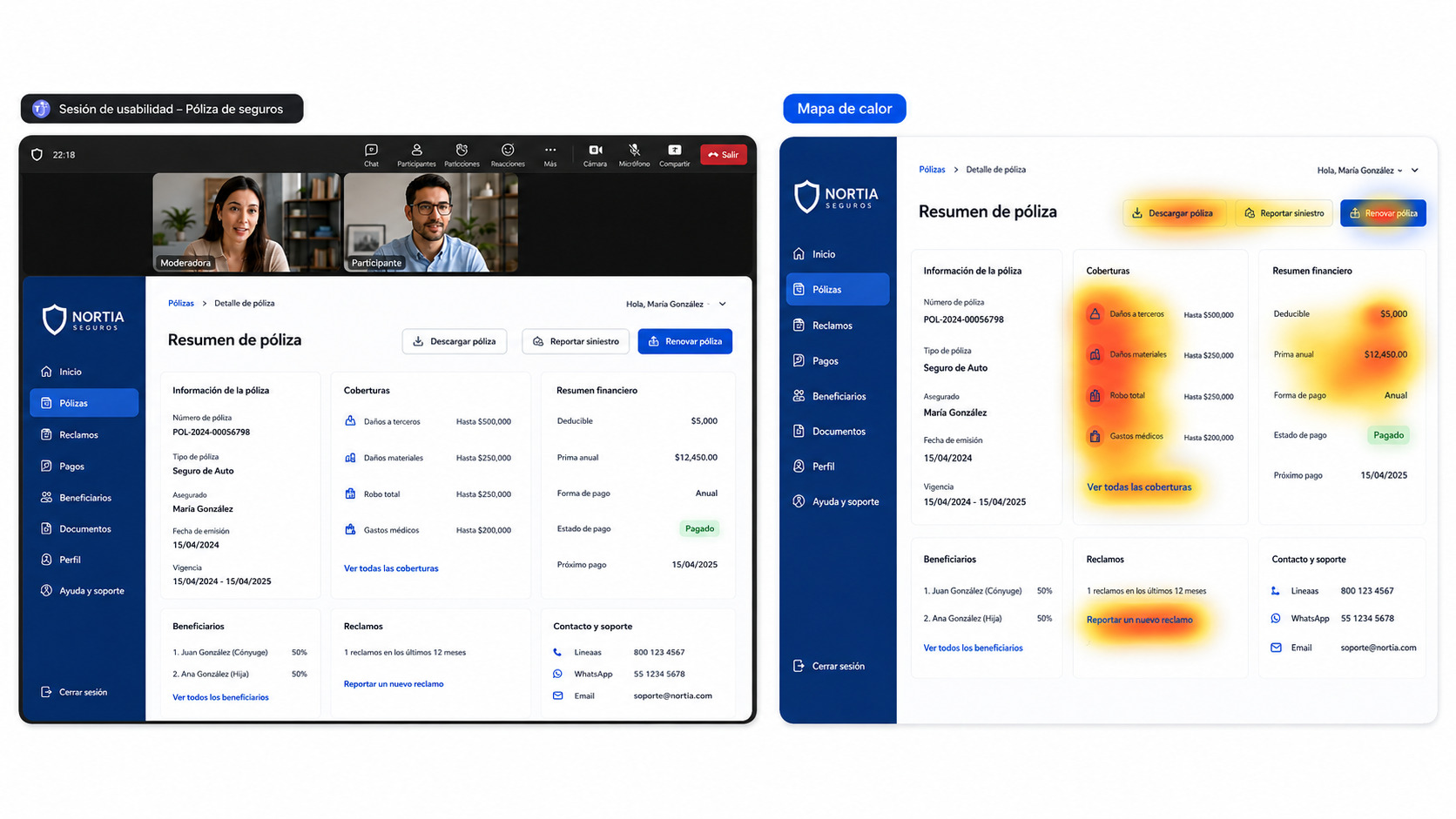1456x819 pixels.
Task: Click the Nortia Seguros logo in heat map
Action: coord(836,197)
